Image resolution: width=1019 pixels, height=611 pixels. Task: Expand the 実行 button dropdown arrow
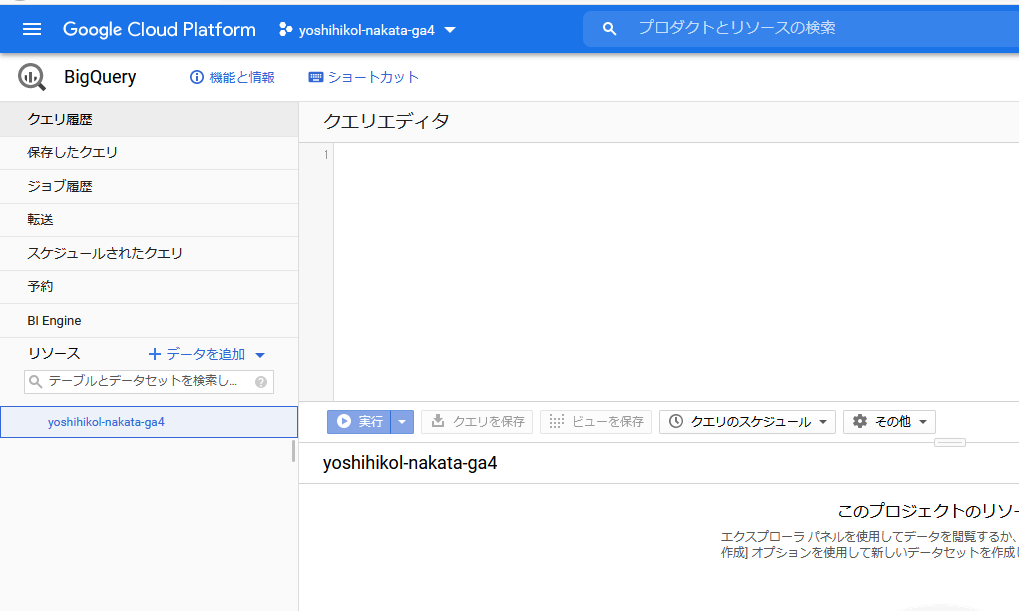tap(402, 422)
